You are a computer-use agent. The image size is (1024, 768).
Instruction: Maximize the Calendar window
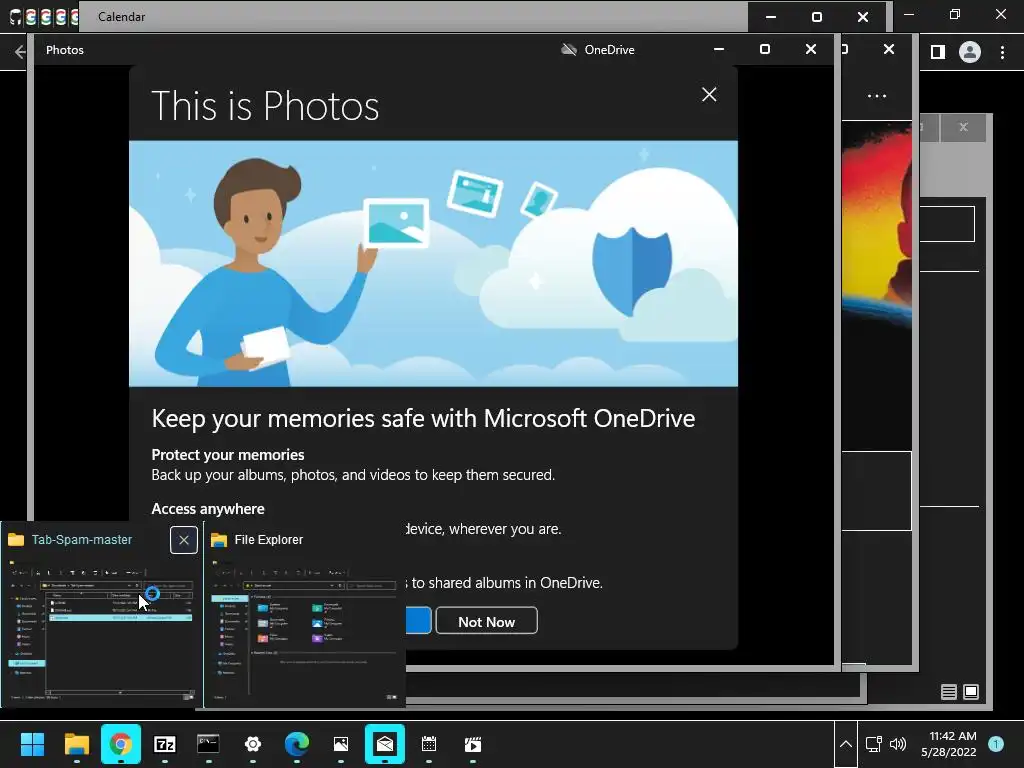[817, 17]
